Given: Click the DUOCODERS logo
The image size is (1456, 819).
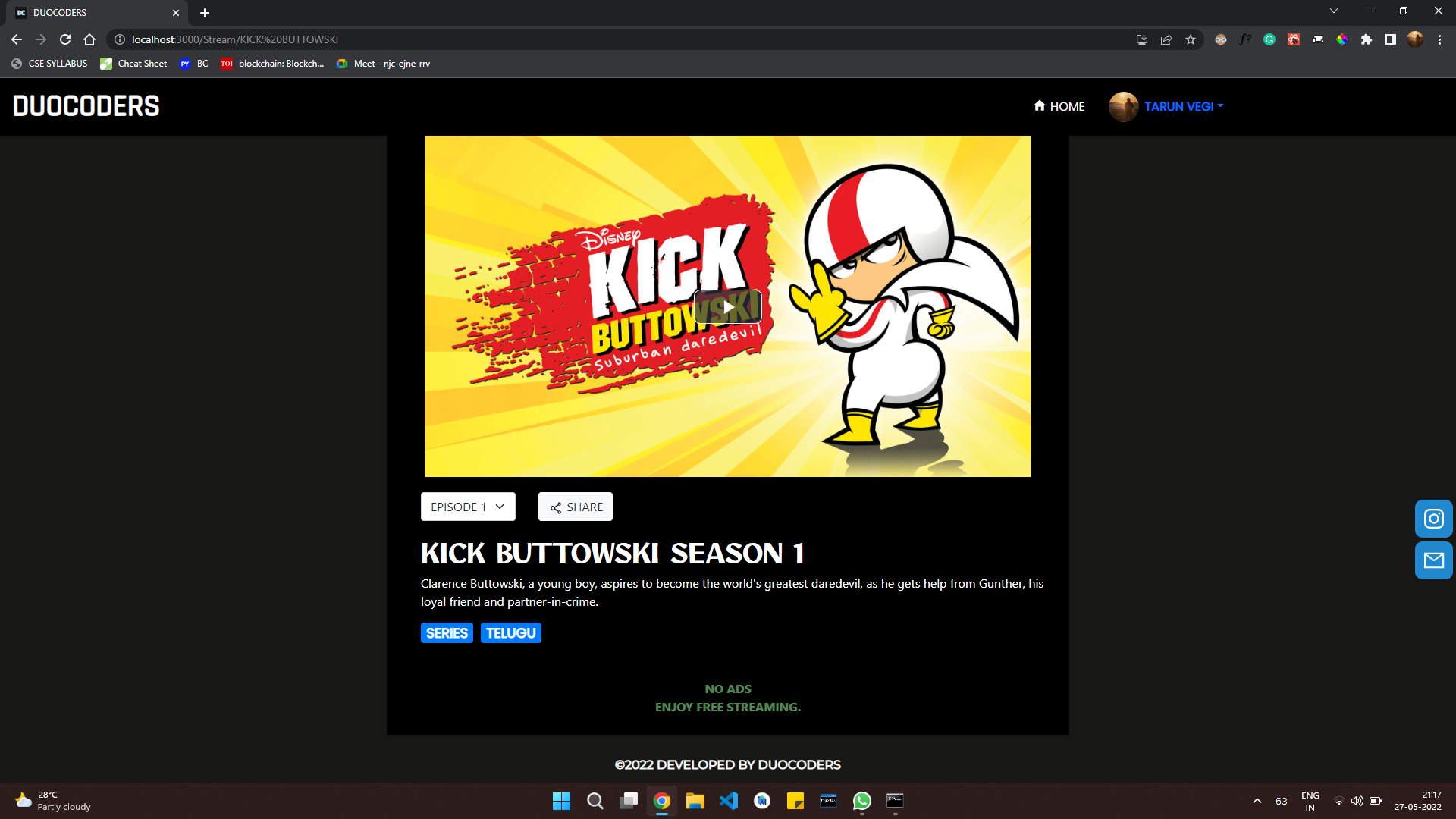Looking at the screenshot, I should pos(86,106).
